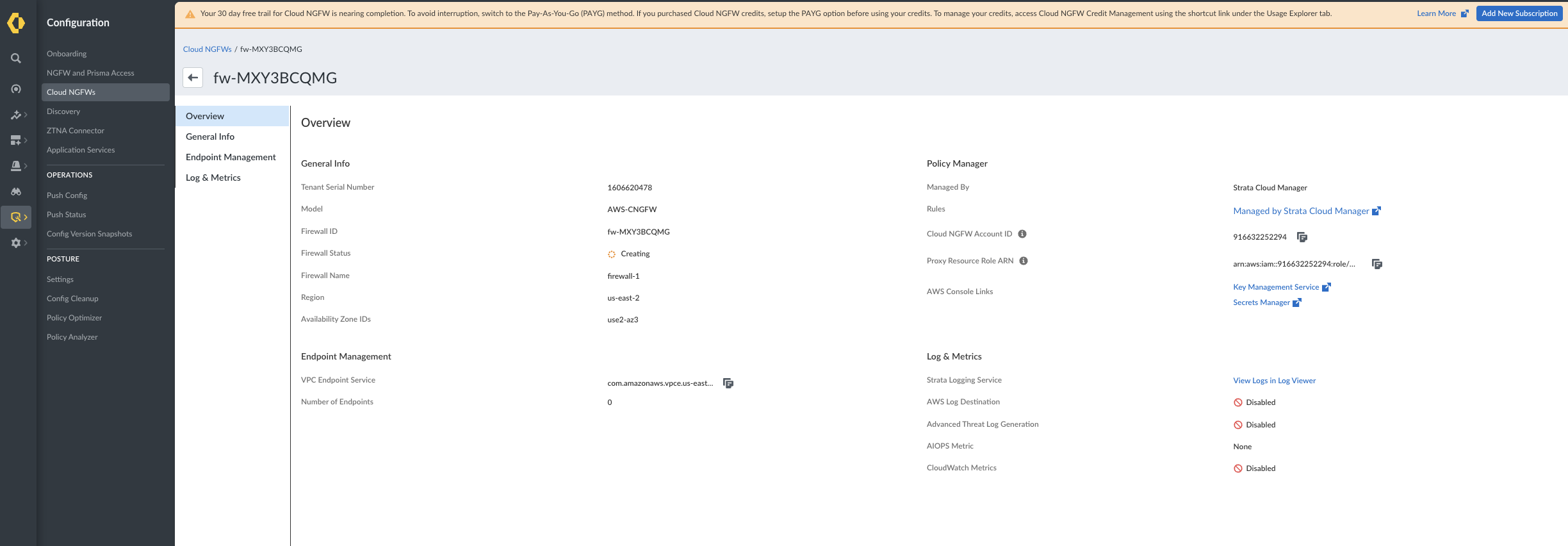Click the Number of Endpoints value 0
1568x546 pixels.
610,402
